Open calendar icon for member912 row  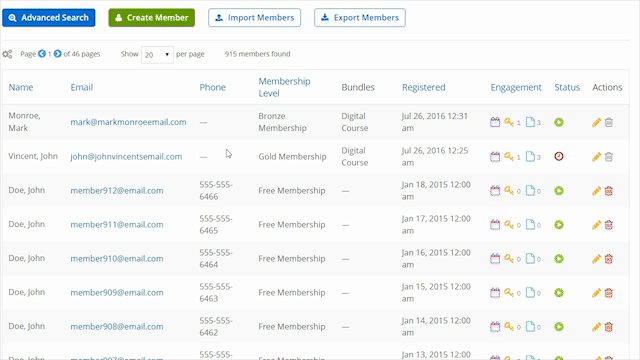point(495,190)
